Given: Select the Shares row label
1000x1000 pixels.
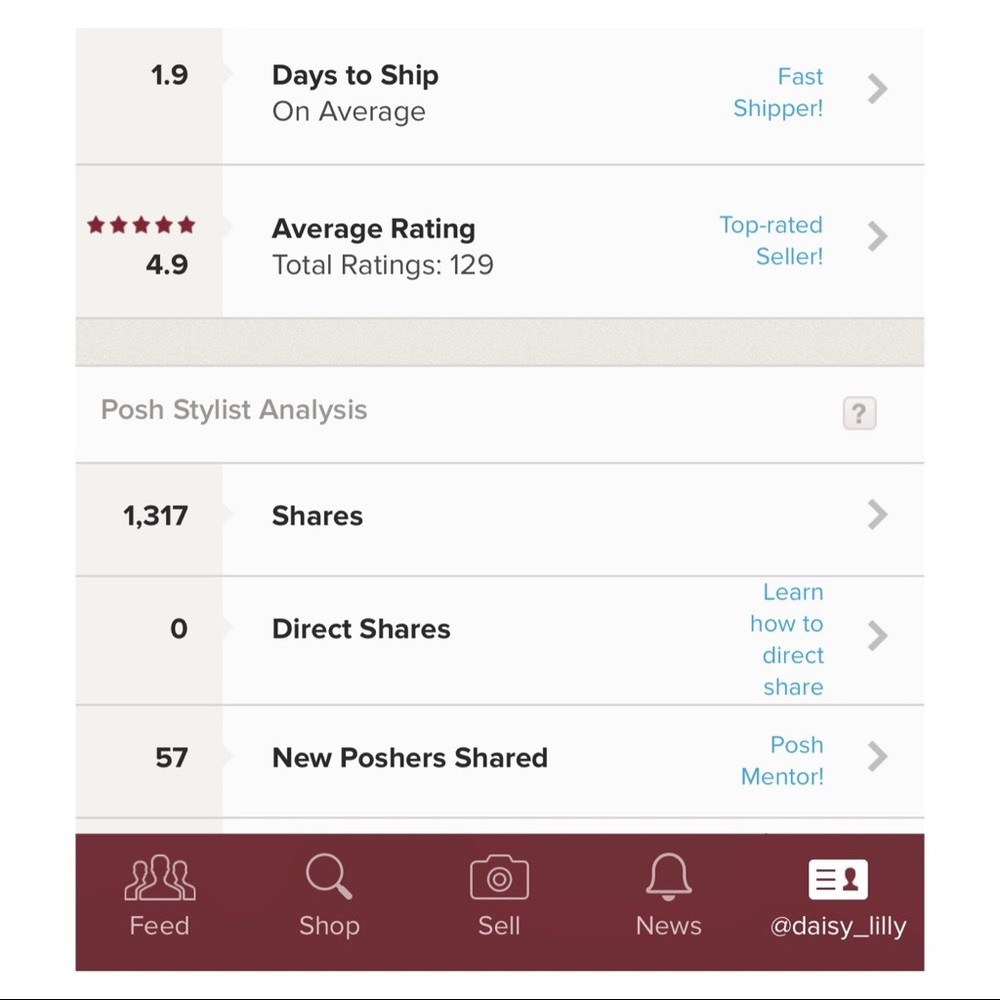Looking at the screenshot, I should (x=317, y=516).
